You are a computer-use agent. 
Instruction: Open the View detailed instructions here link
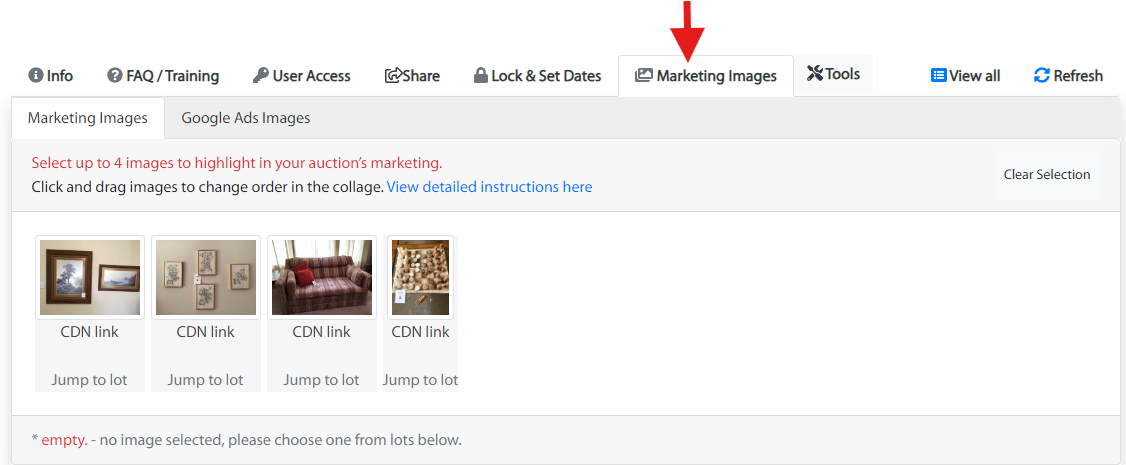pyautogui.click(x=490, y=187)
